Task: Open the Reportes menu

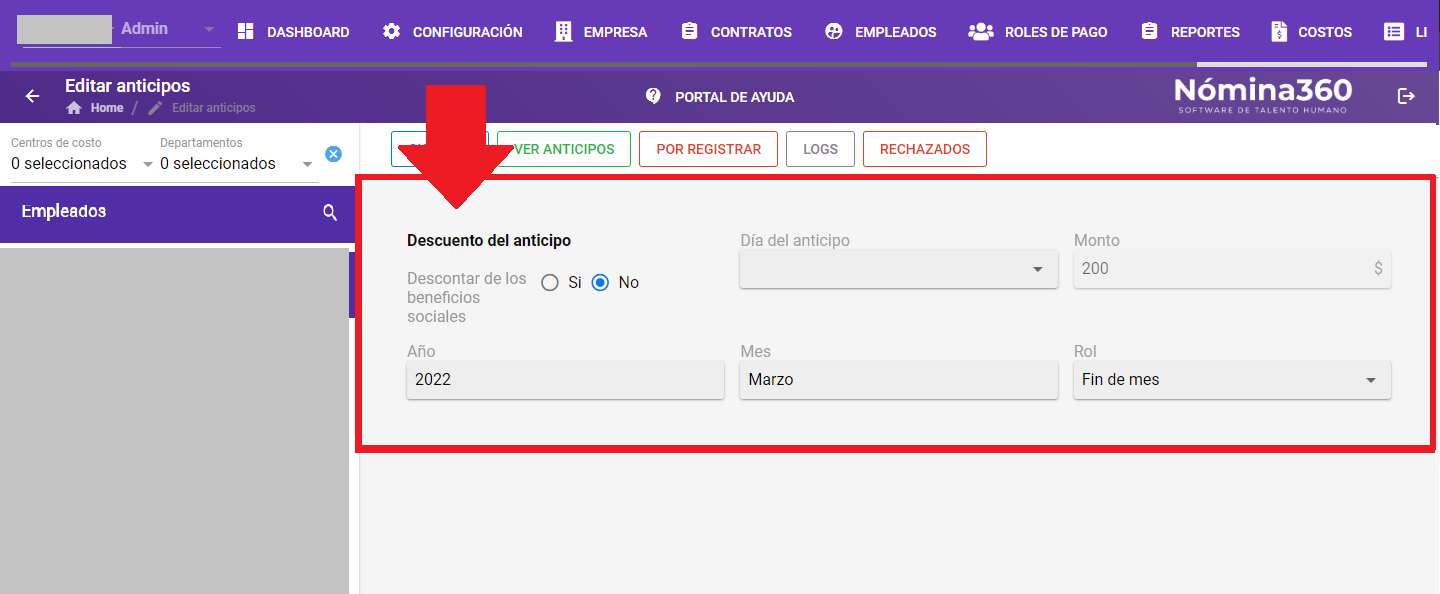Action: (1190, 32)
